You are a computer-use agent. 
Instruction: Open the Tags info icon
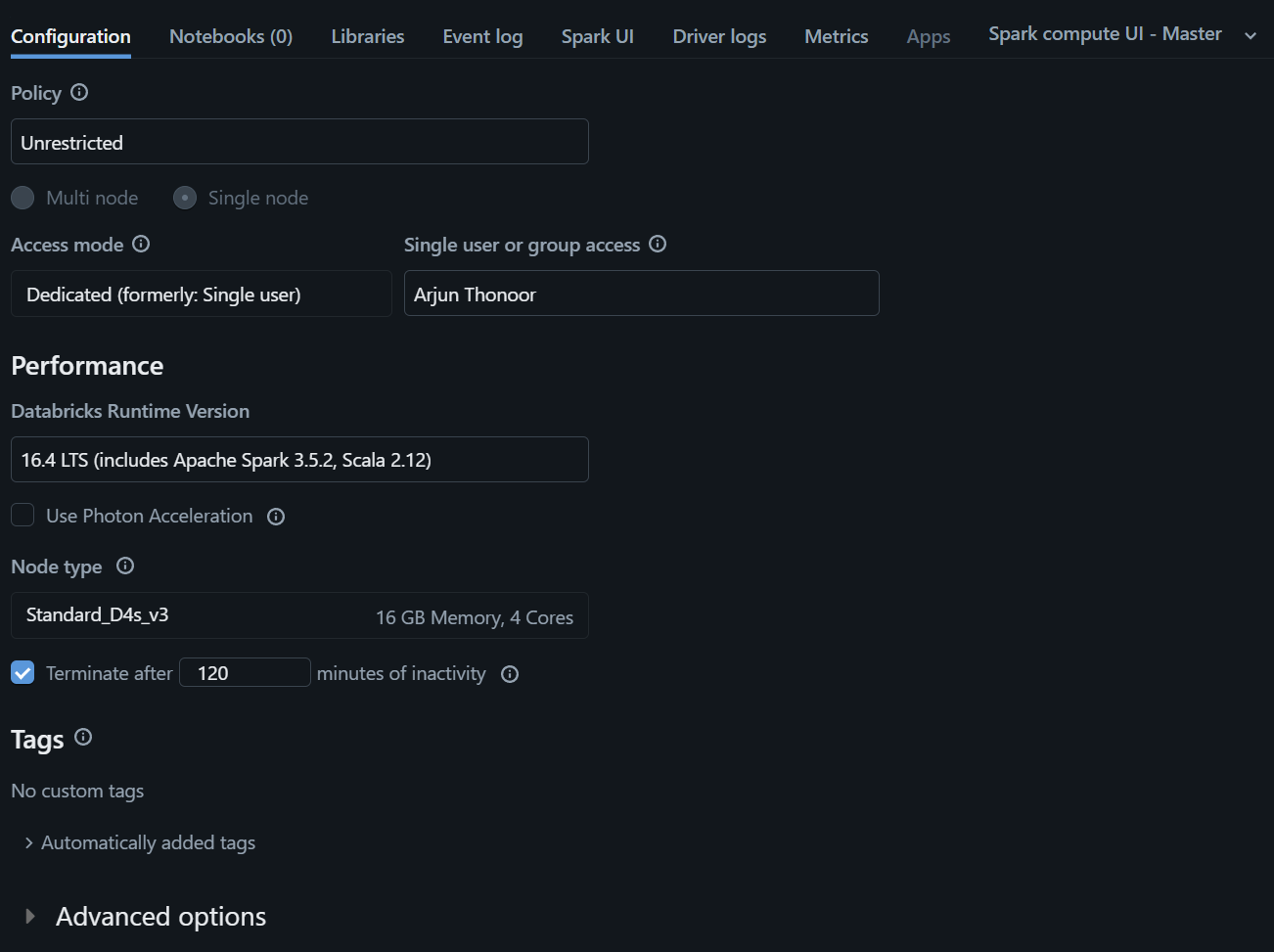click(83, 738)
